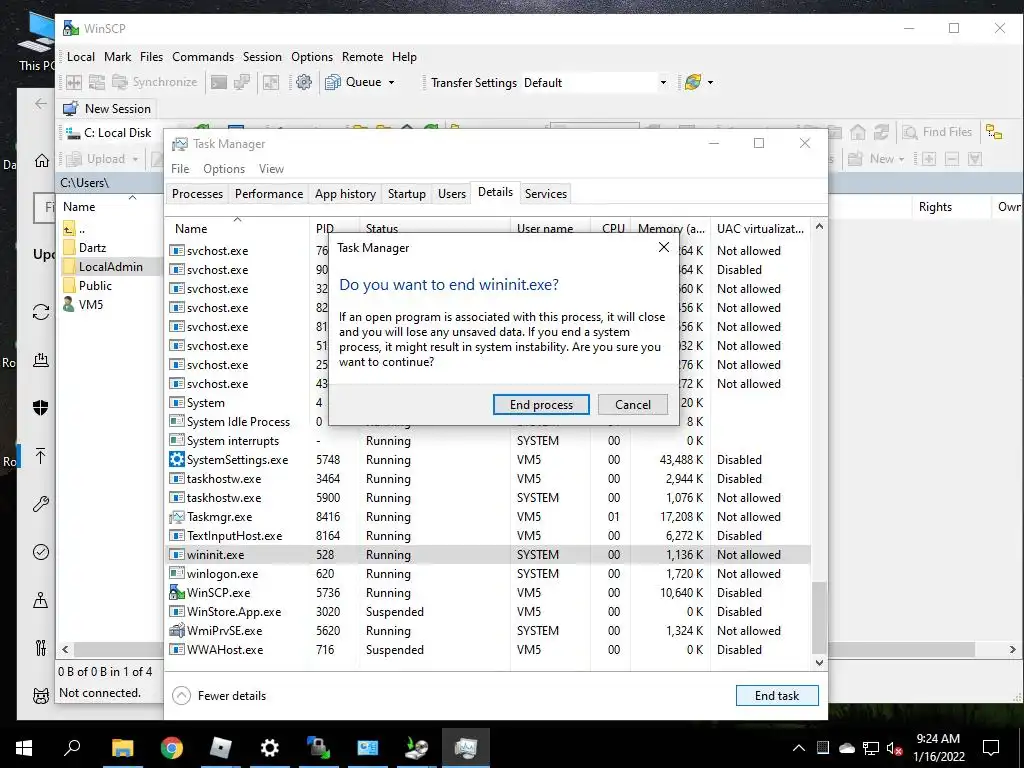Open the C: Local Disk drive selector
Image resolution: width=1024 pixels, height=768 pixels.
tap(108, 133)
